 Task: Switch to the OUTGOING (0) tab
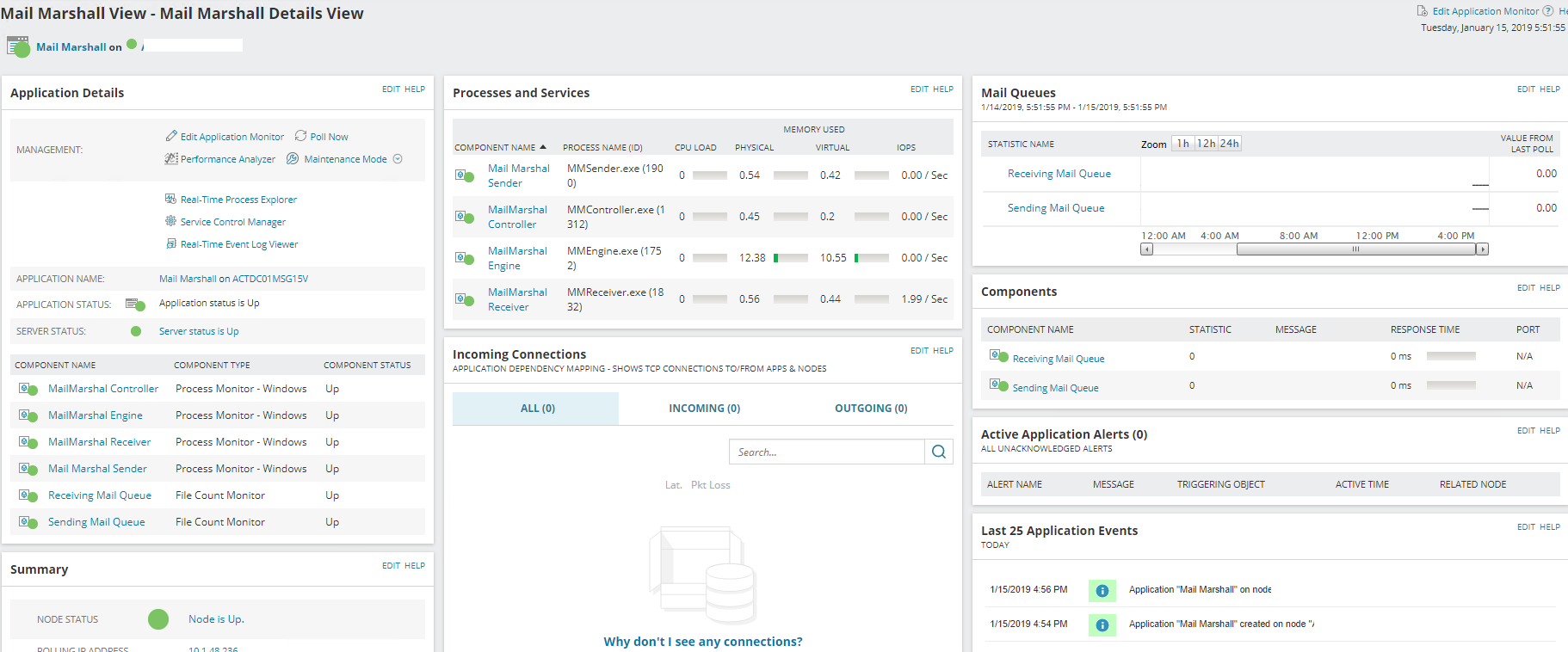(871, 409)
